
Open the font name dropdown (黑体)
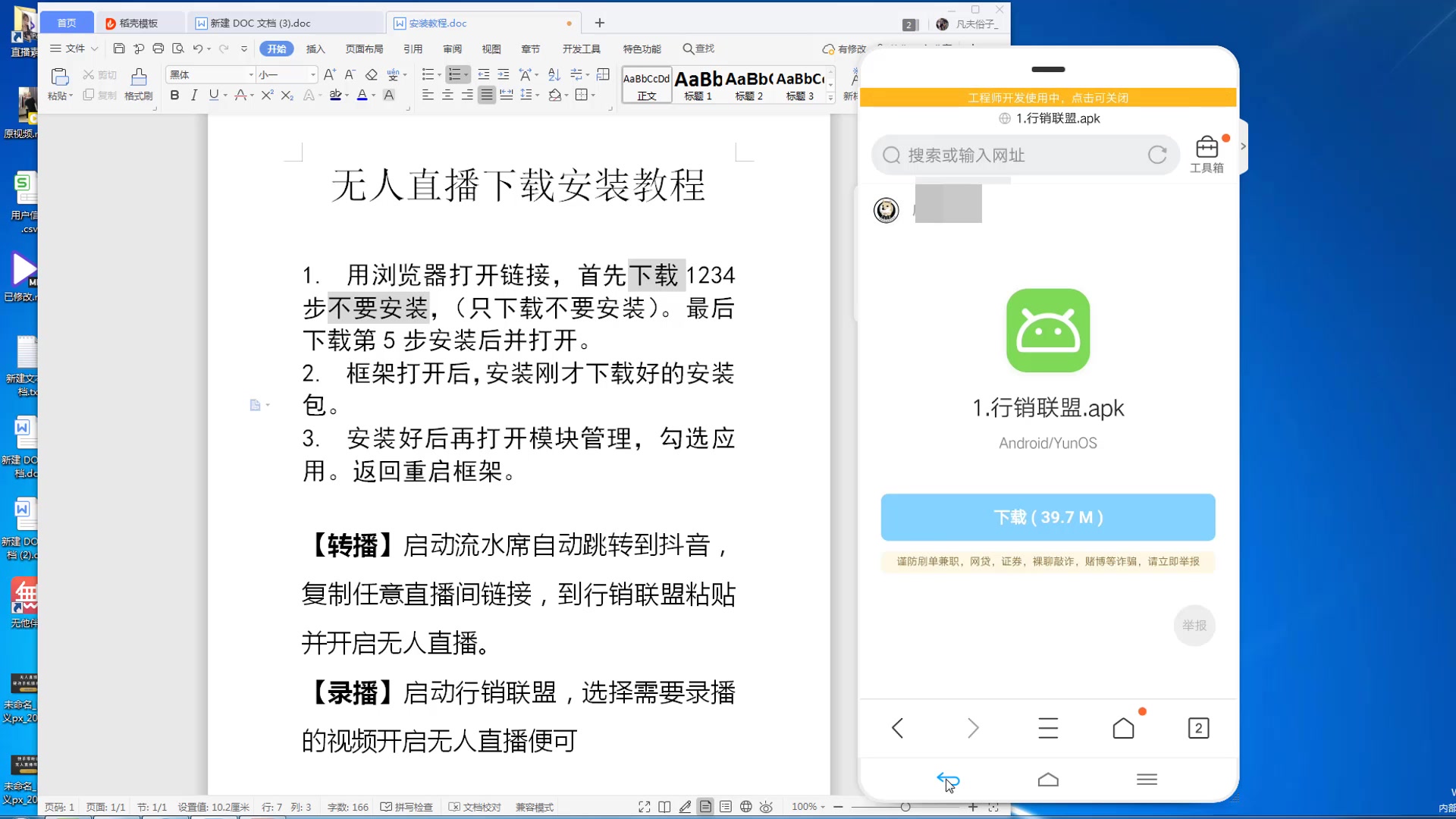tap(251, 74)
